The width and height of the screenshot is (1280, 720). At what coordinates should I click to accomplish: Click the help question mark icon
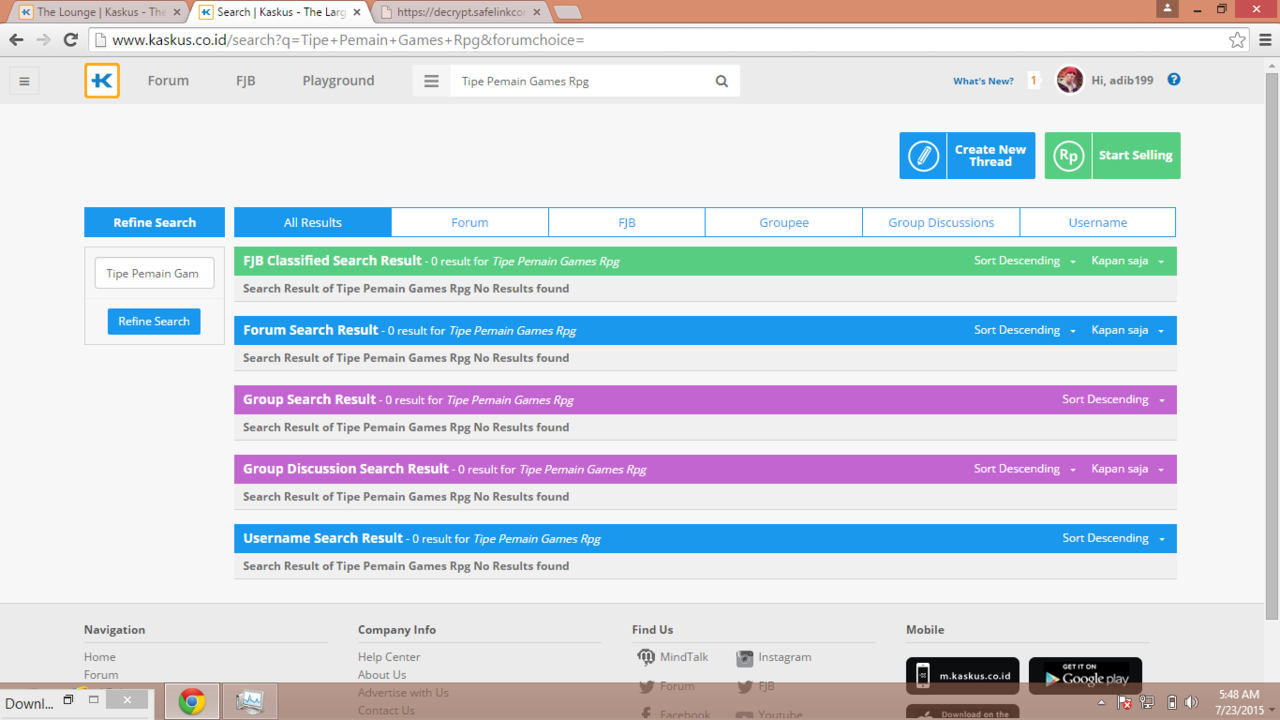click(1174, 80)
